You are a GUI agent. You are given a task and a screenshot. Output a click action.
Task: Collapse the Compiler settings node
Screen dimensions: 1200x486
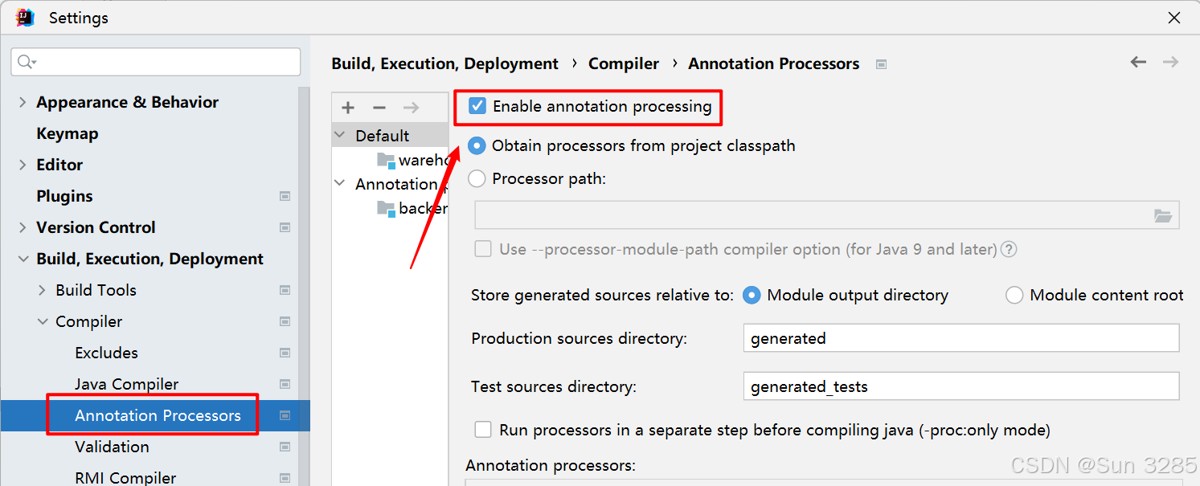click(42, 322)
